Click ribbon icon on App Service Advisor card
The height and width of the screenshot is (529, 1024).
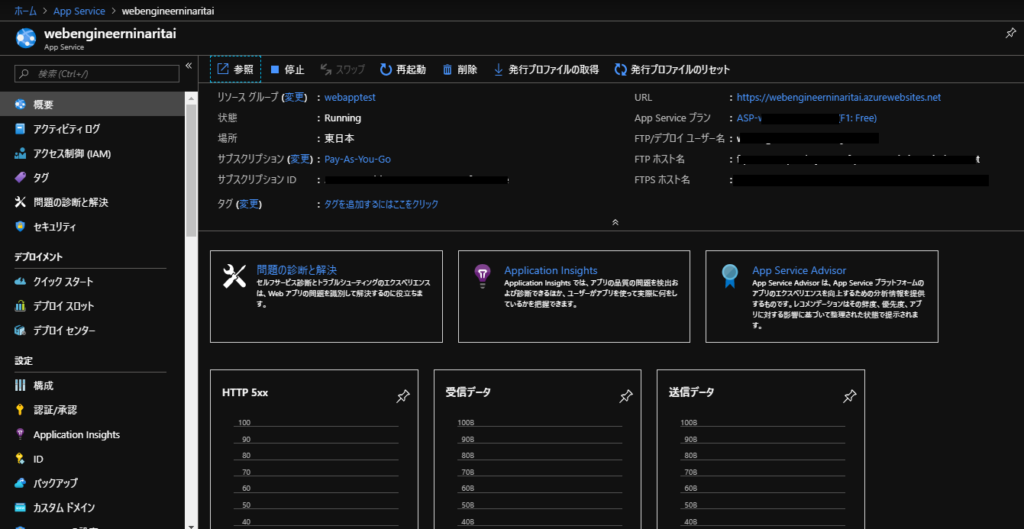[x=729, y=277]
